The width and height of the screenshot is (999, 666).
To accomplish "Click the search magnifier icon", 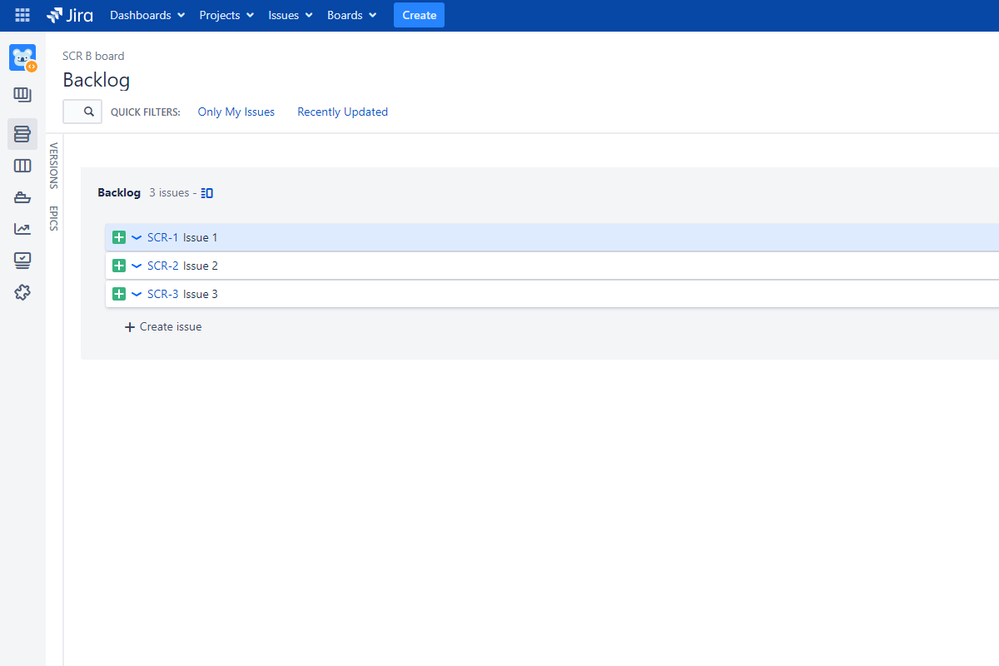I will (x=89, y=112).
